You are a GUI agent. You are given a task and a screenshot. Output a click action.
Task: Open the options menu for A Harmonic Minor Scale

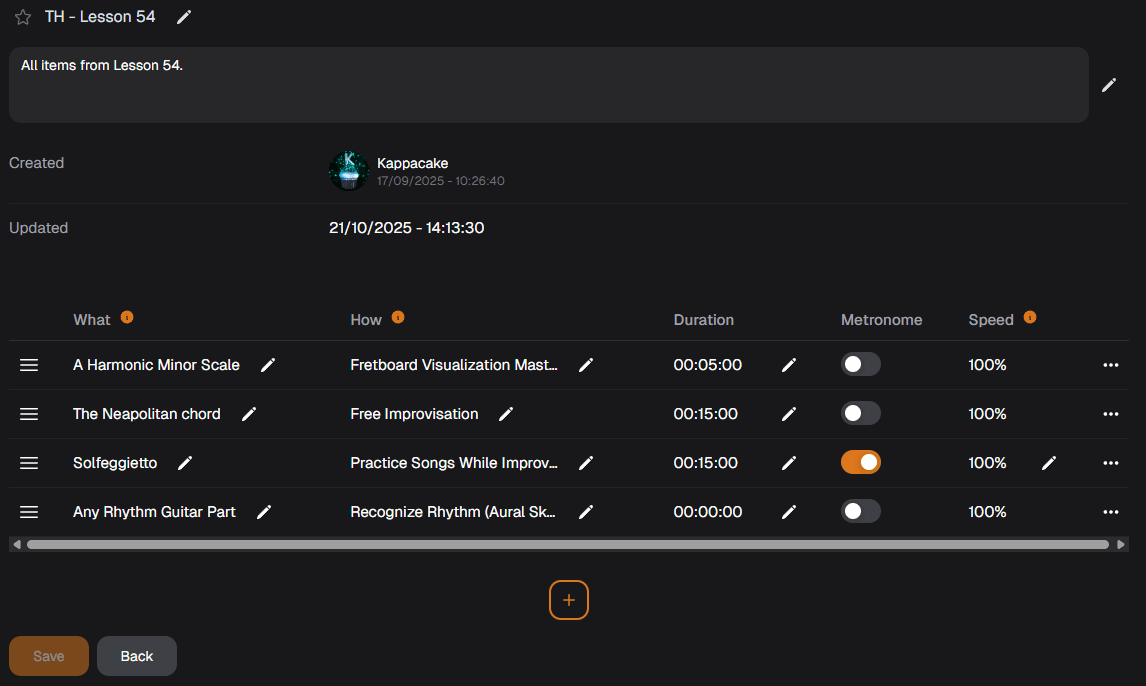1110,365
